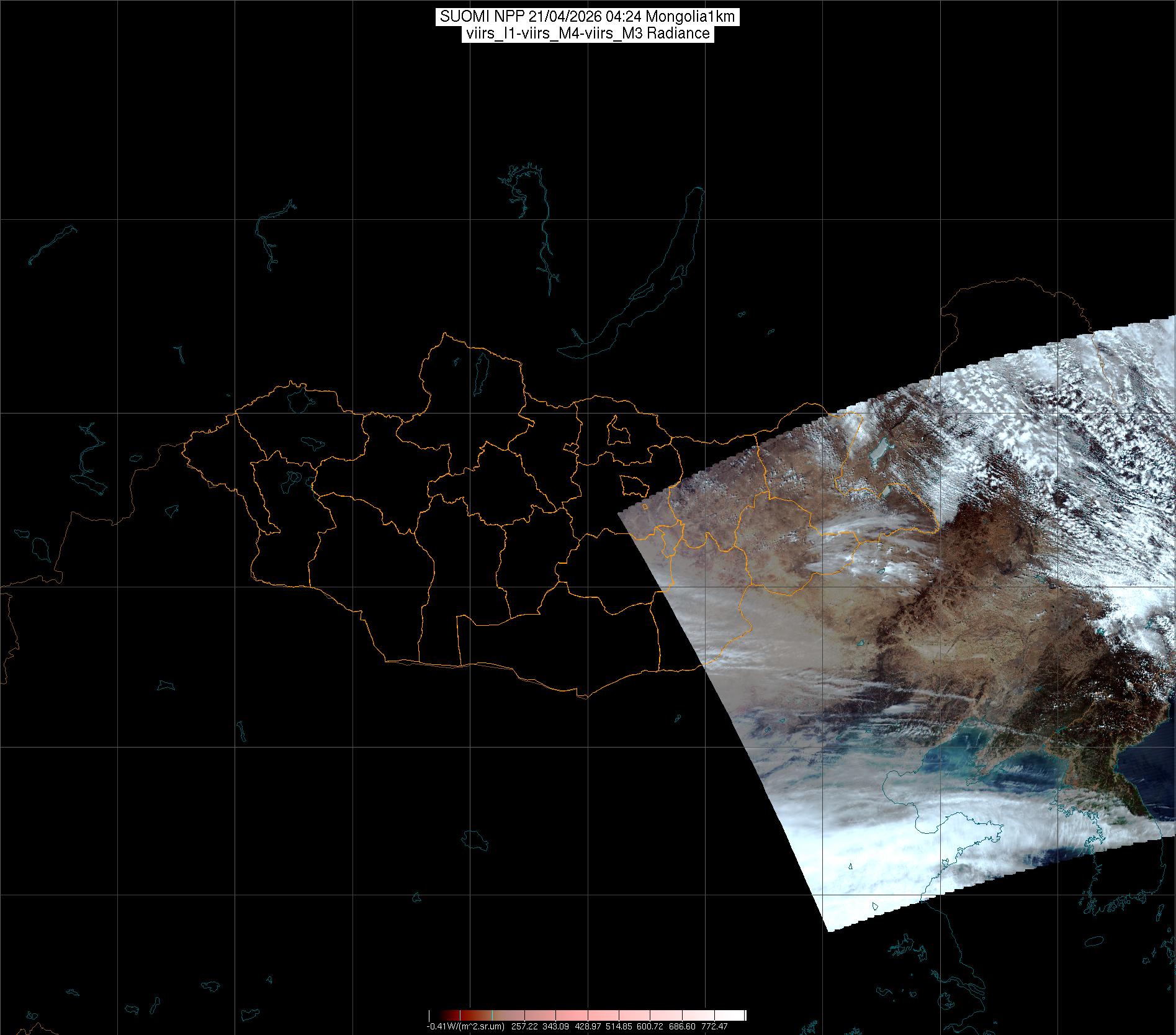Click the viirs_I1-viirs_M4-viirs_M3 Radiance subtitle
This screenshot has width=1176, height=1035.
pos(587,34)
